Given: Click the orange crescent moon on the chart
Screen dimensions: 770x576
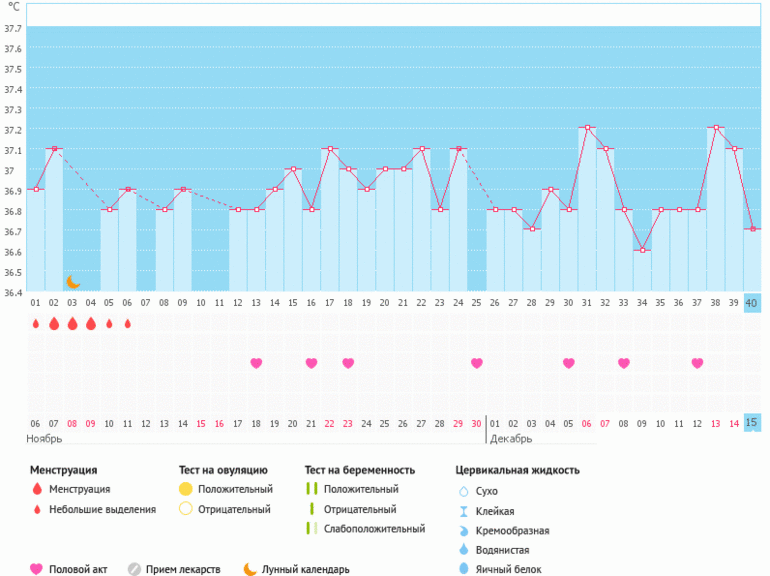Looking at the screenshot, I should coord(72,282).
